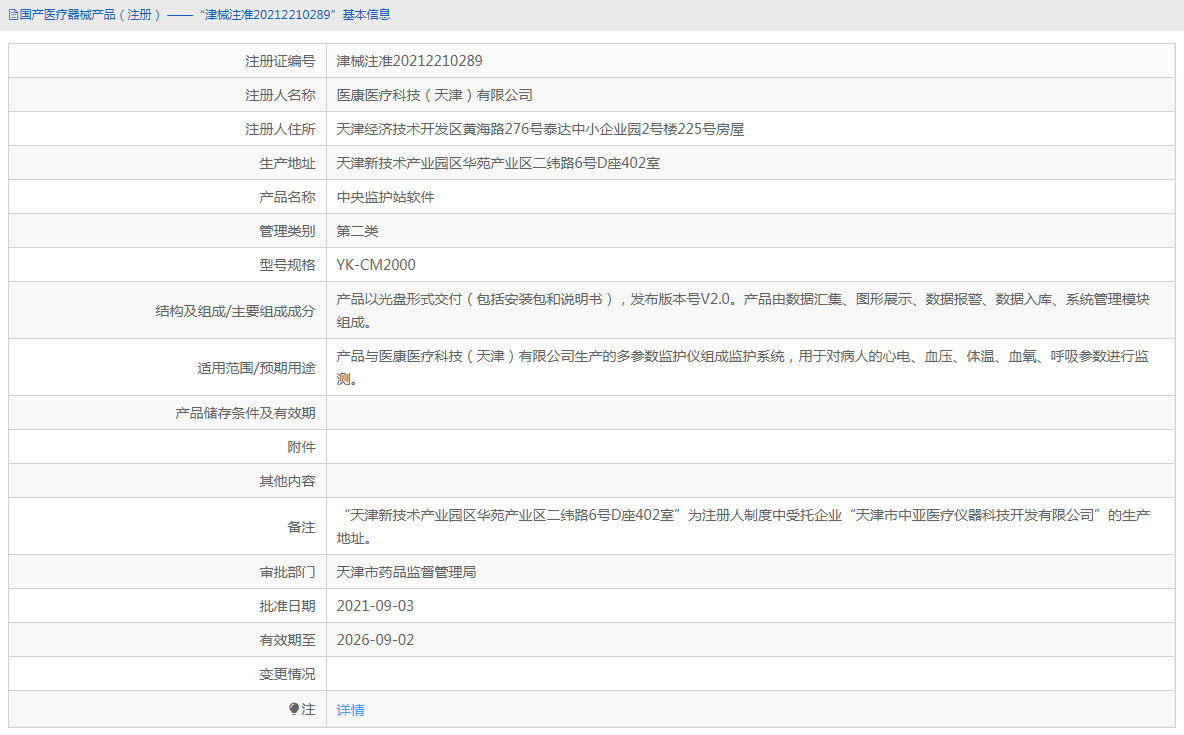
Task: Click the 产品名称 label
Action: tap(287, 197)
